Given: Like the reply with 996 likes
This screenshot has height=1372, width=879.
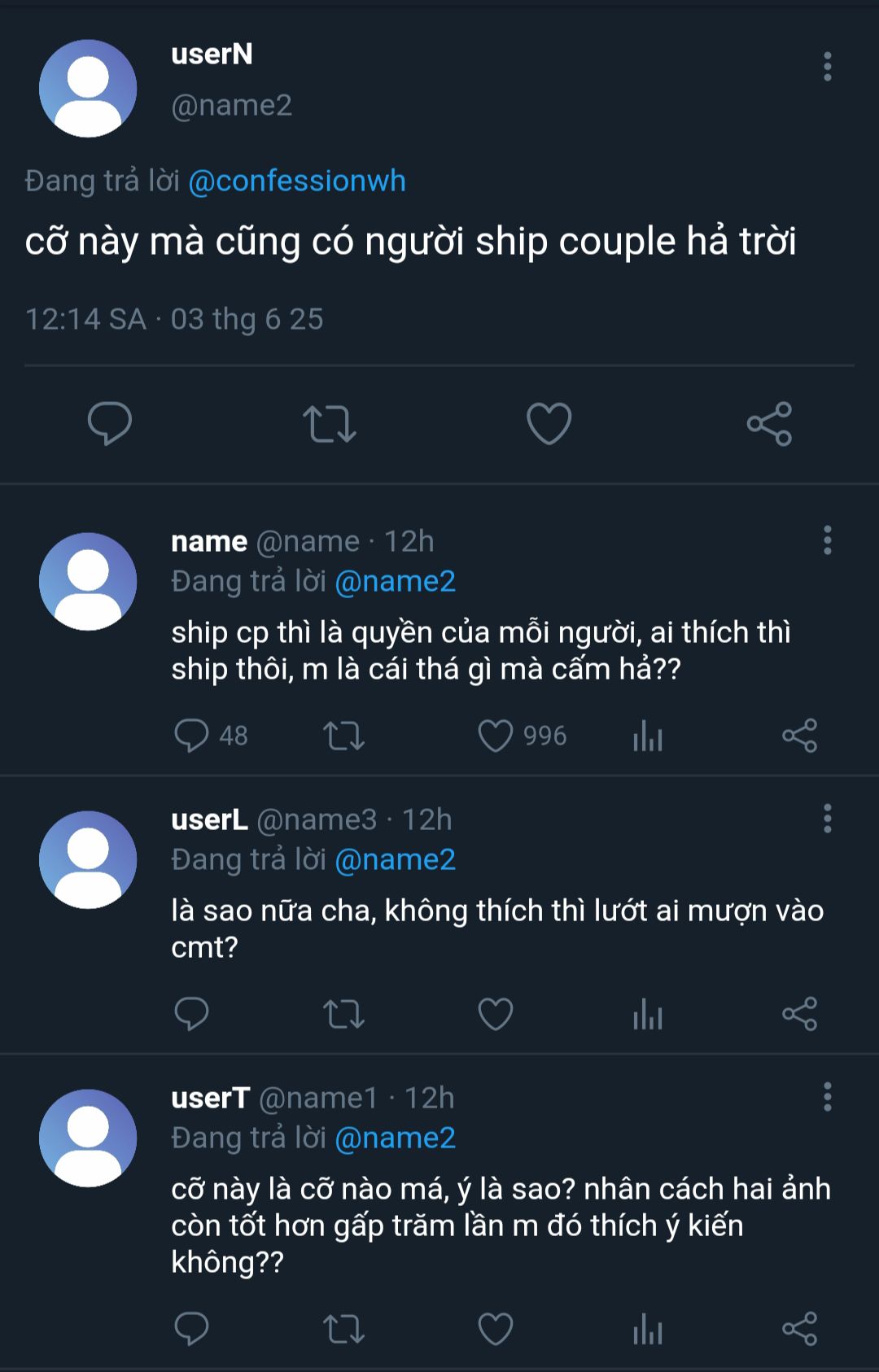Looking at the screenshot, I should pyautogui.click(x=496, y=736).
